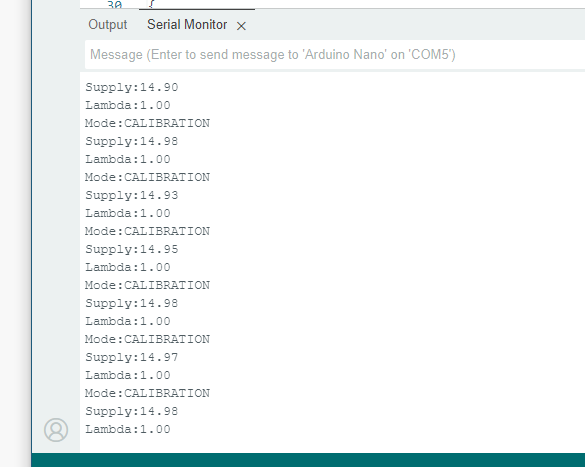Select the line 'Supply:14.97'
This screenshot has height=467, width=585.
pos(132,357)
